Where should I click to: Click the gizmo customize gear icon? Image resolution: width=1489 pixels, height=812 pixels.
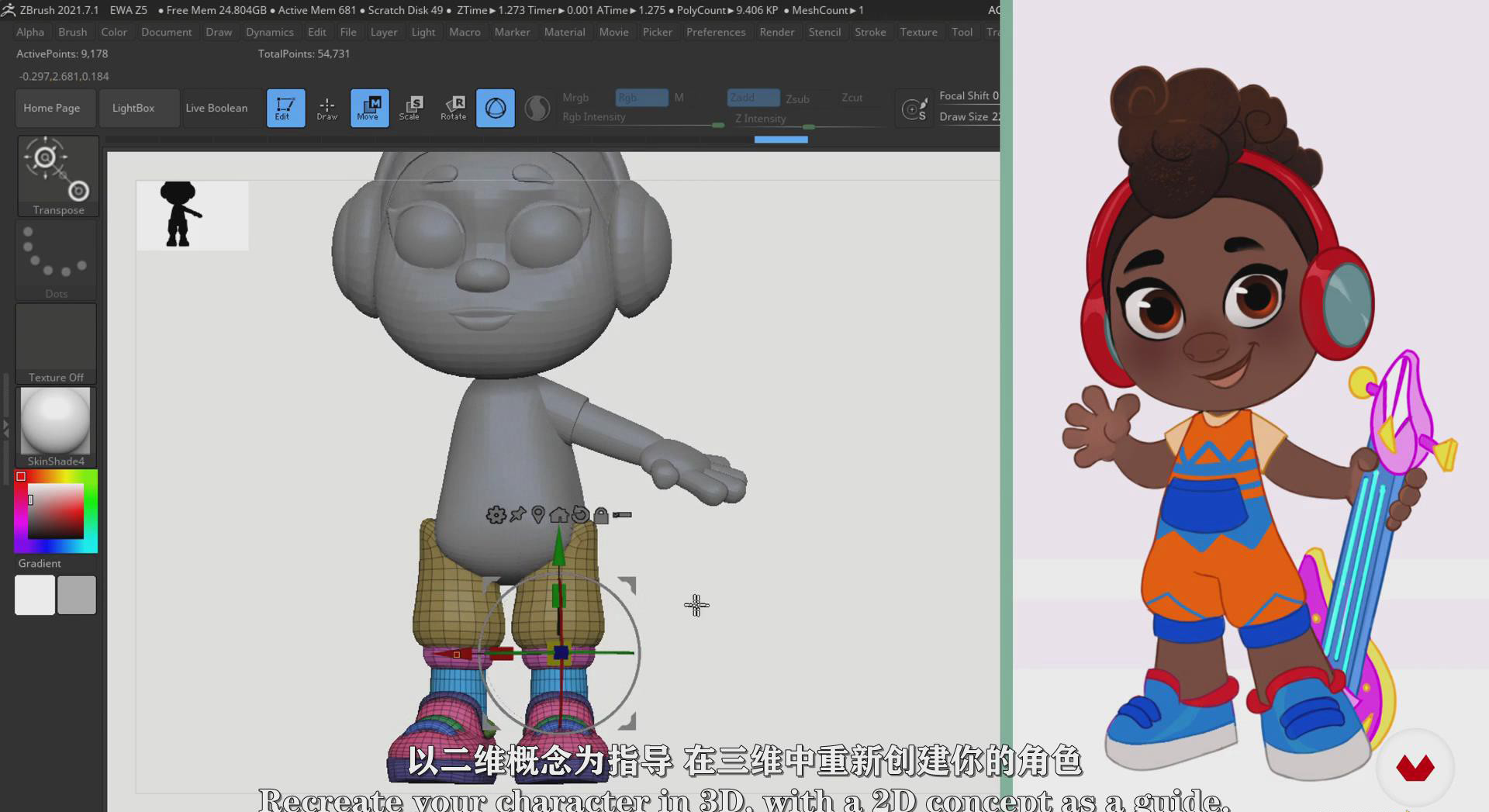pyautogui.click(x=495, y=515)
